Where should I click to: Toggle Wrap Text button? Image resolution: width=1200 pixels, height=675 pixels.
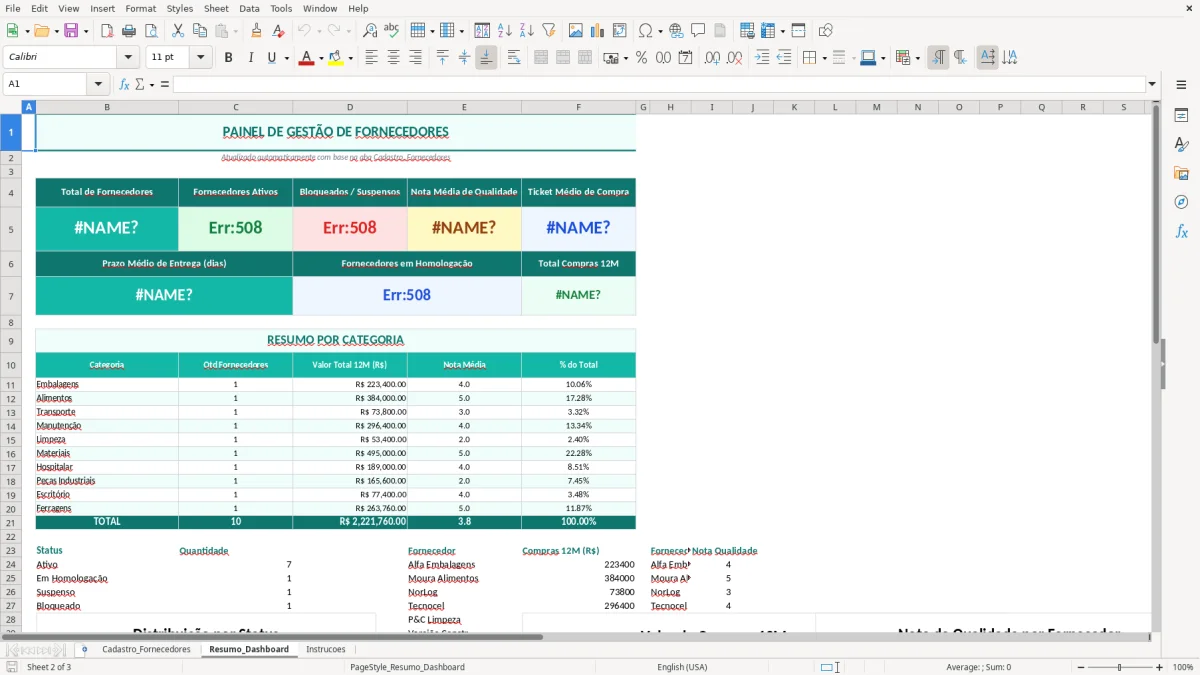click(x=514, y=58)
